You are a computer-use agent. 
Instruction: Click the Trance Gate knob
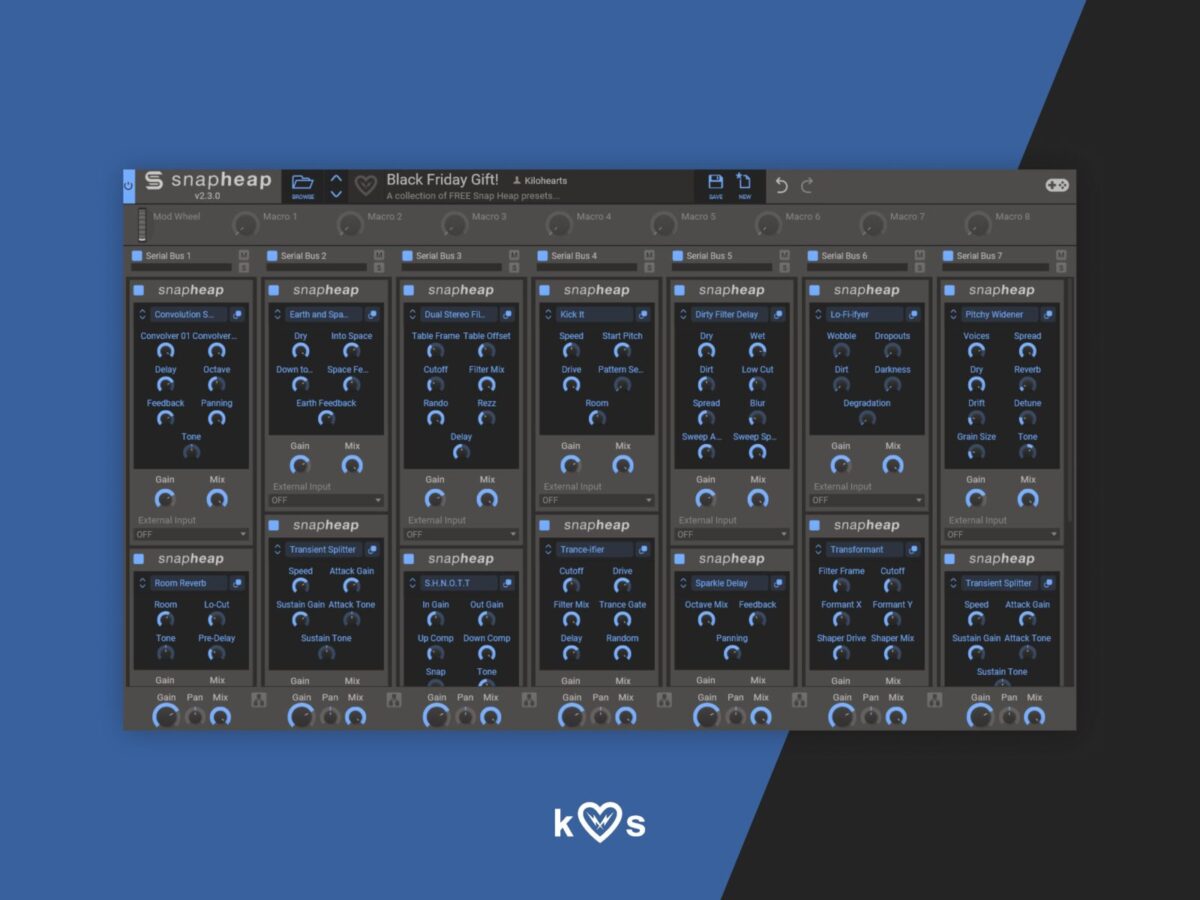point(622,619)
